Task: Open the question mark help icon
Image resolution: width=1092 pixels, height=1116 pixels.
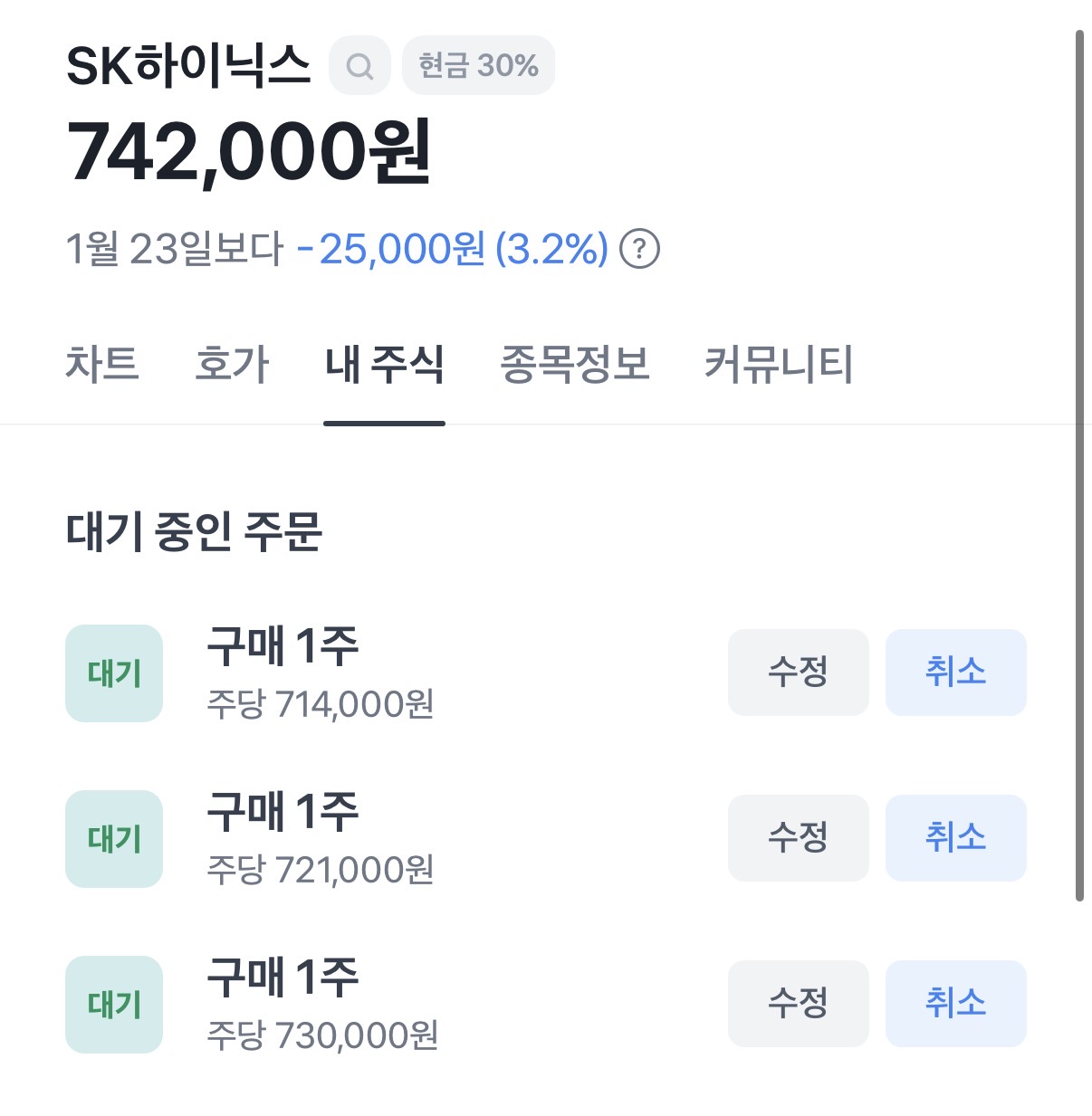Action: (639, 249)
